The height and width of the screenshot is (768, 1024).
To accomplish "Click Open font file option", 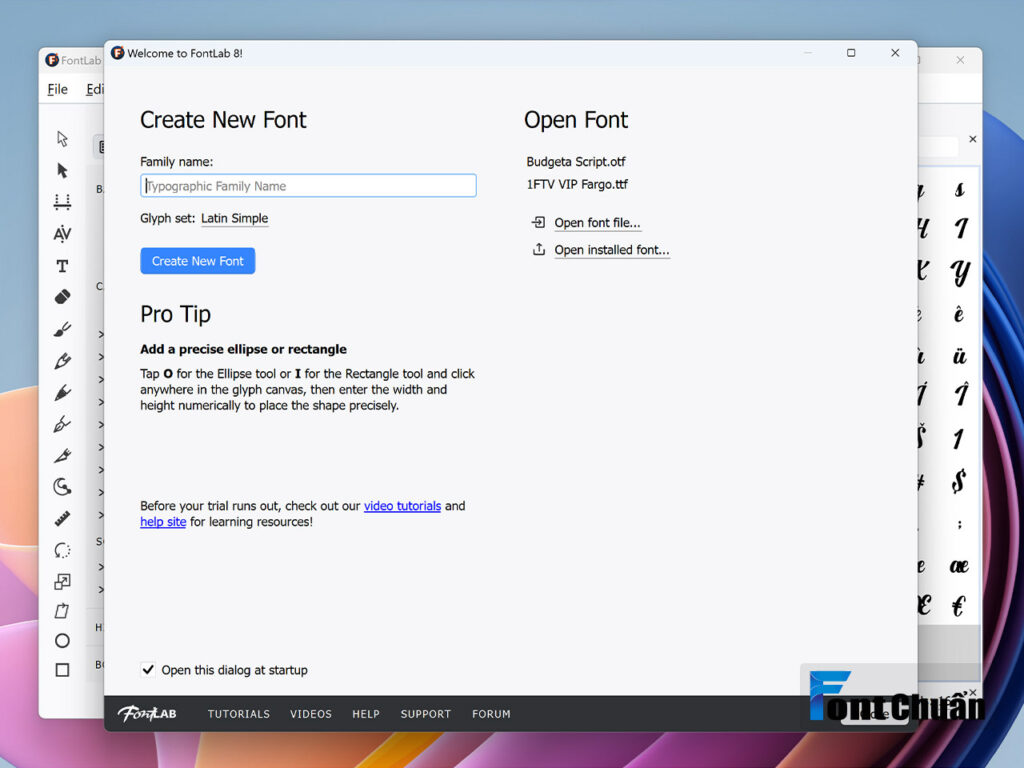I will point(597,223).
